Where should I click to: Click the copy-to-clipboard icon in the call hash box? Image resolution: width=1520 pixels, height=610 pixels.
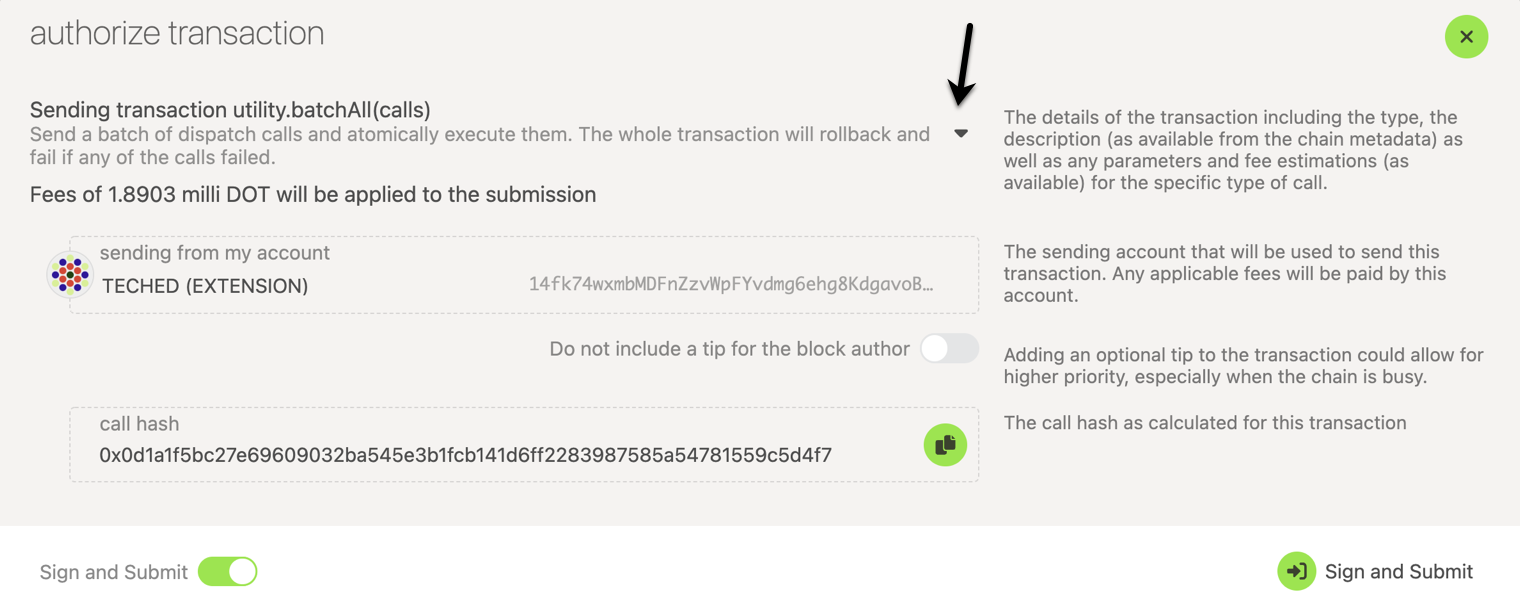point(944,445)
